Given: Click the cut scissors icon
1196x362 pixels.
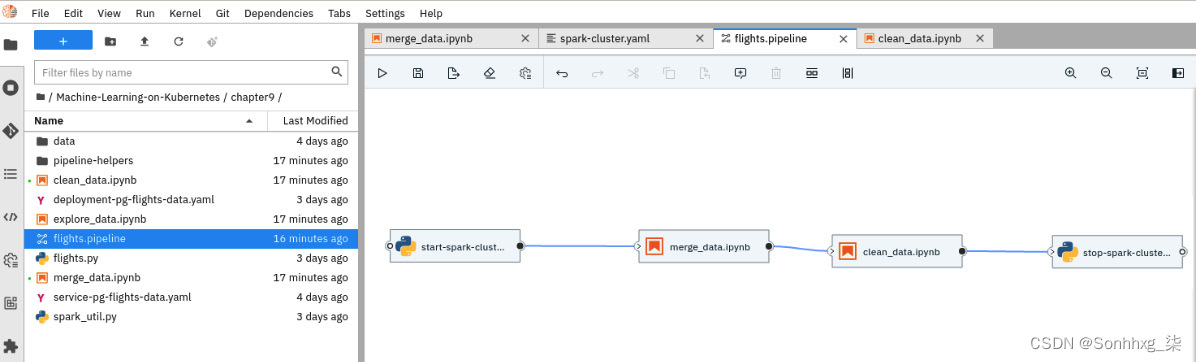Looking at the screenshot, I should [x=633, y=73].
